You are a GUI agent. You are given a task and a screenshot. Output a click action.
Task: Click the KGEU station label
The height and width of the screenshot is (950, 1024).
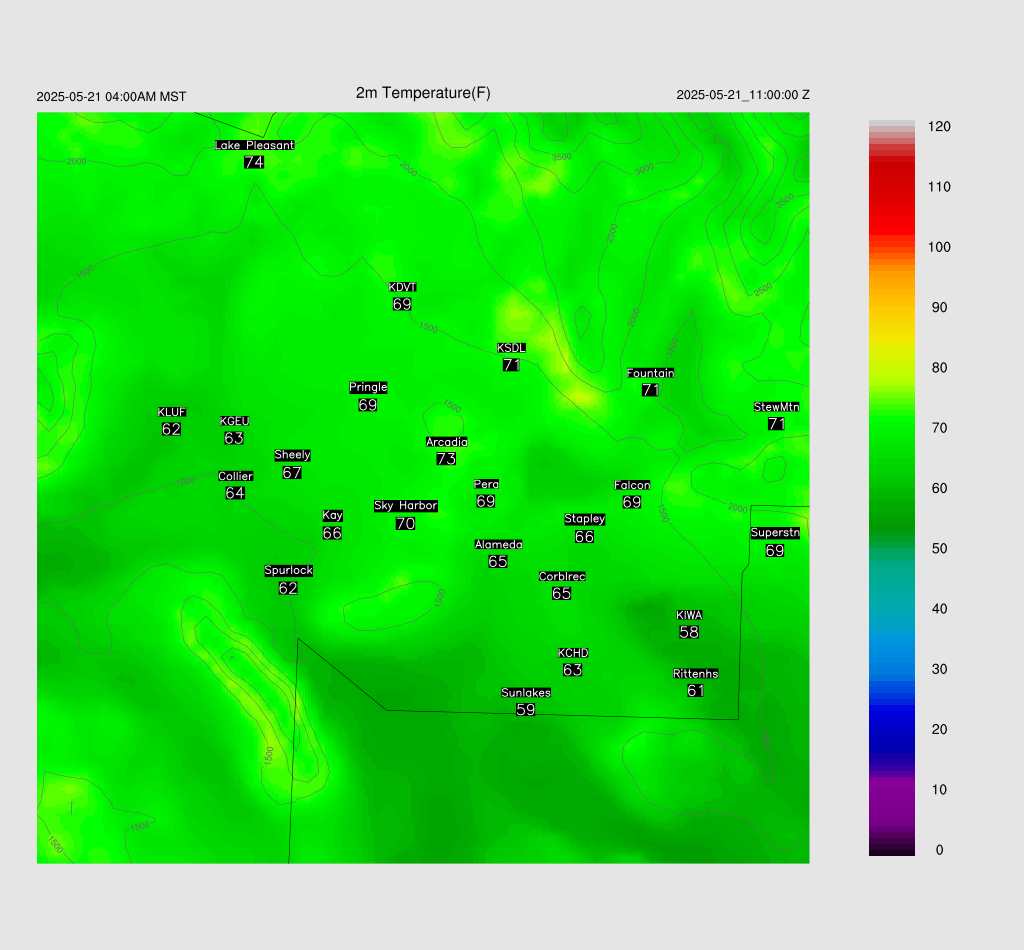click(234, 421)
